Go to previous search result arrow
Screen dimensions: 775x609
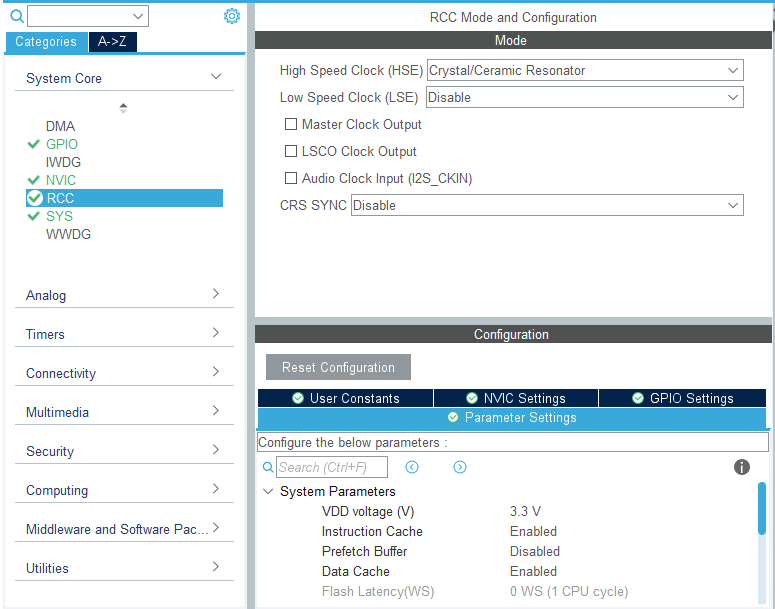(412, 467)
